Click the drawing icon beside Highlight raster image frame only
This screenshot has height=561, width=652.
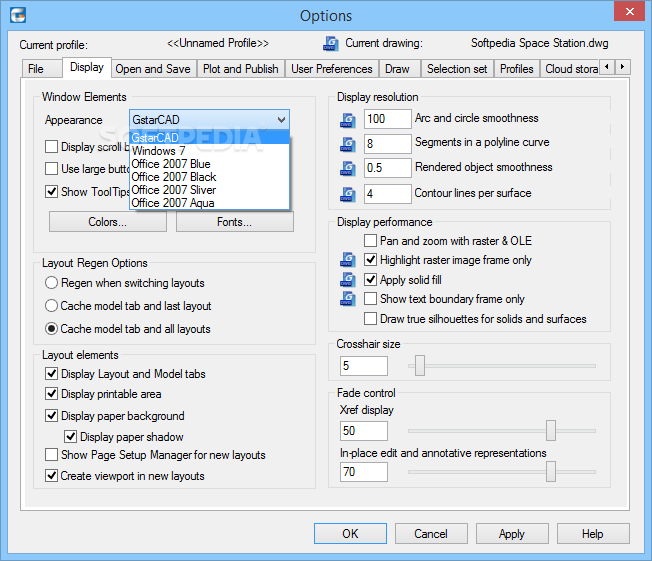click(348, 260)
